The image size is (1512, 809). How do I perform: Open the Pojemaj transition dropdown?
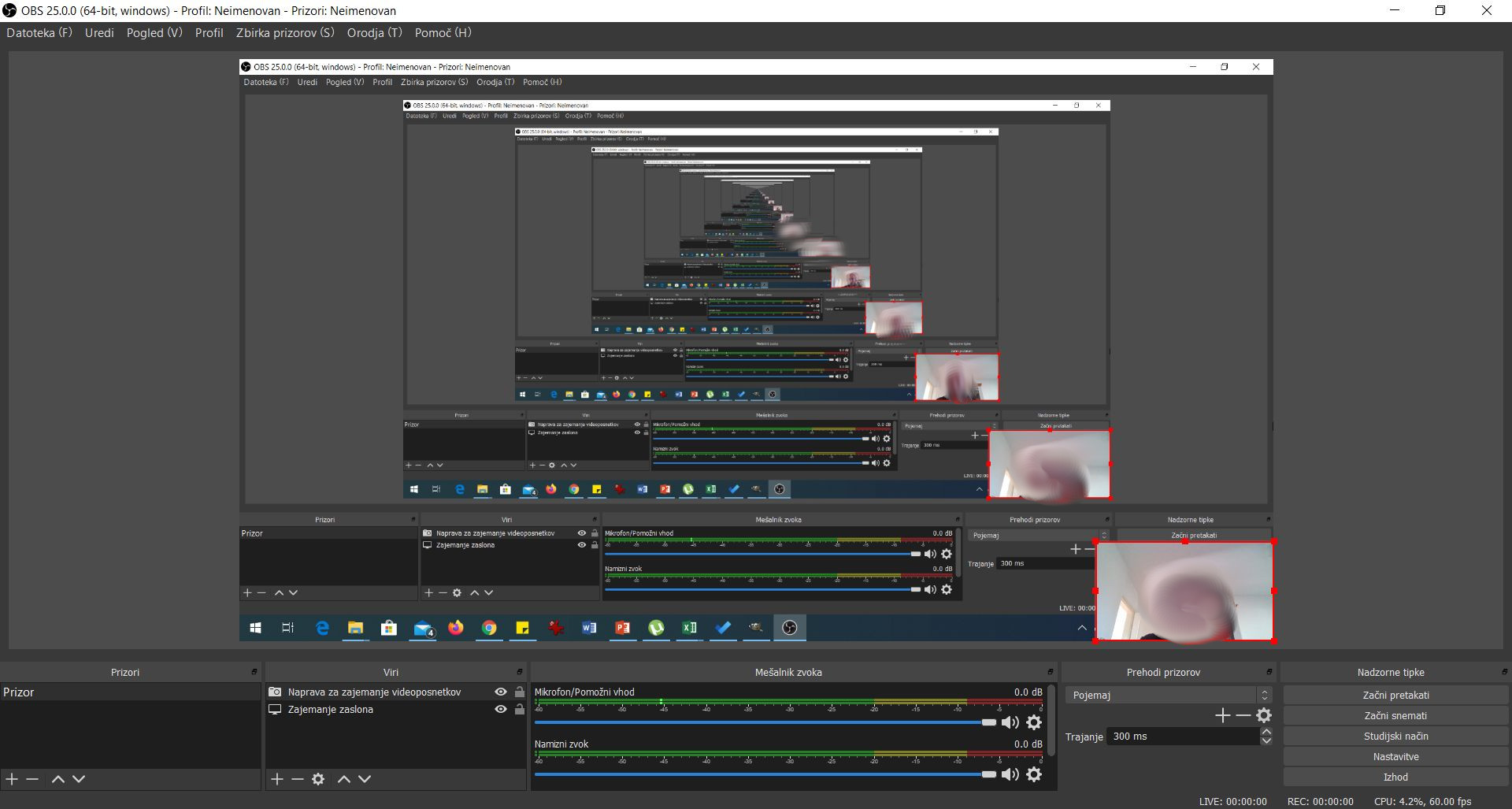click(1169, 695)
